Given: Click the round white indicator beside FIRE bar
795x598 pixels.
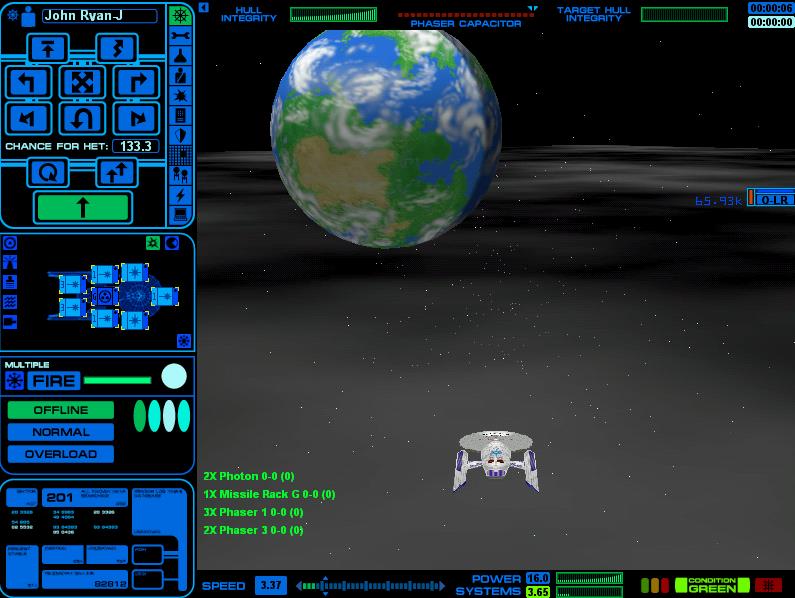Looking at the screenshot, I should [x=174, y=376].
